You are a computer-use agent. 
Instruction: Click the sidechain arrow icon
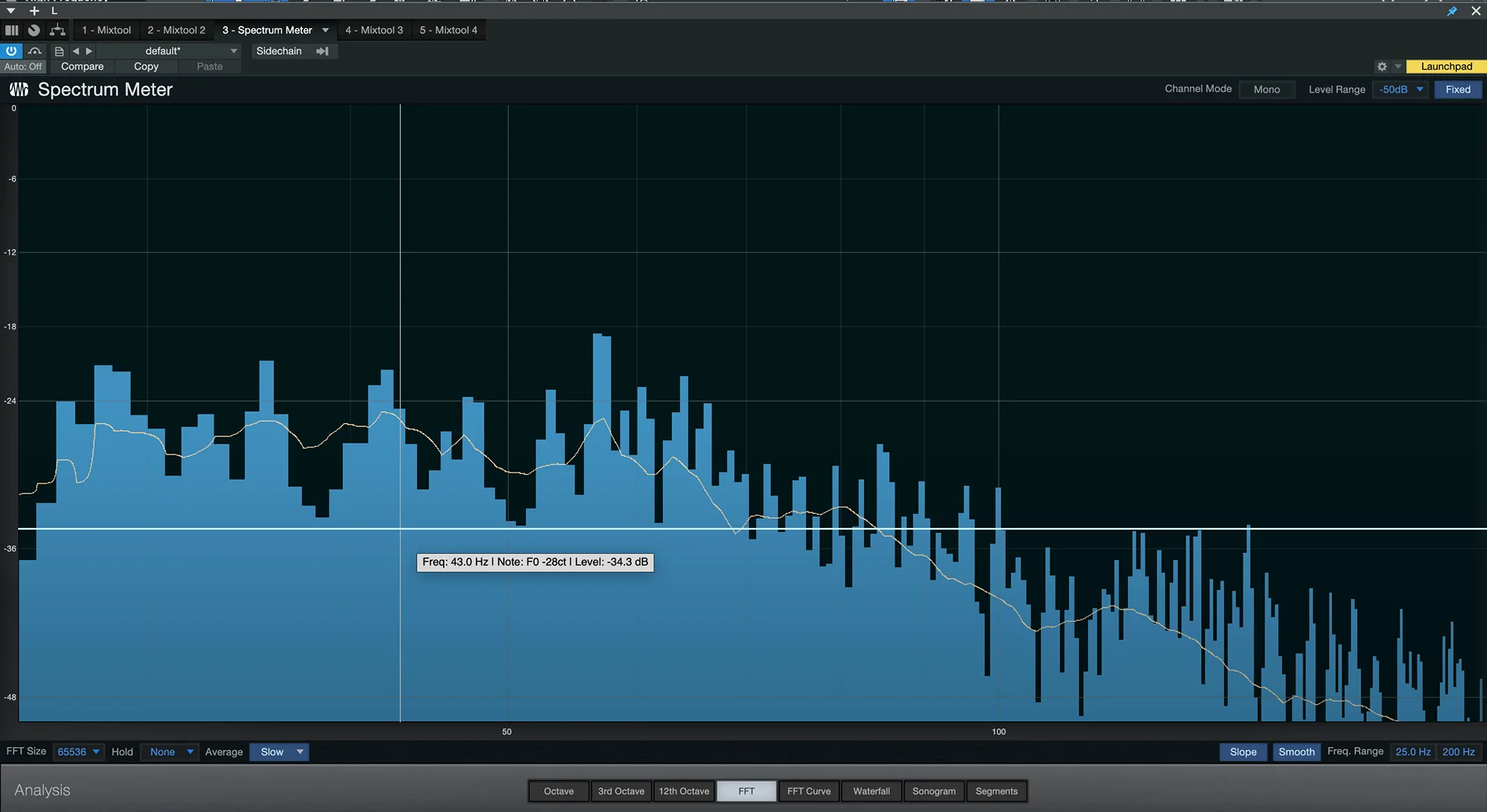tap(322, 51)
